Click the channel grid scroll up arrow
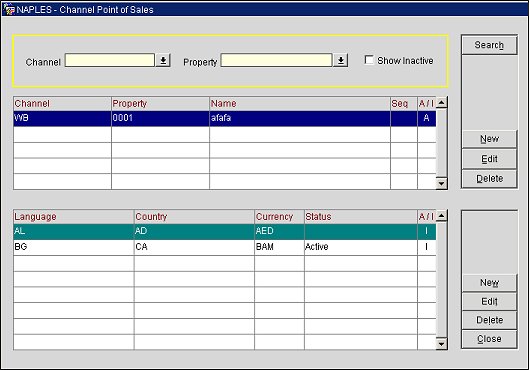 pyautogui.click(x=442, y=102)
